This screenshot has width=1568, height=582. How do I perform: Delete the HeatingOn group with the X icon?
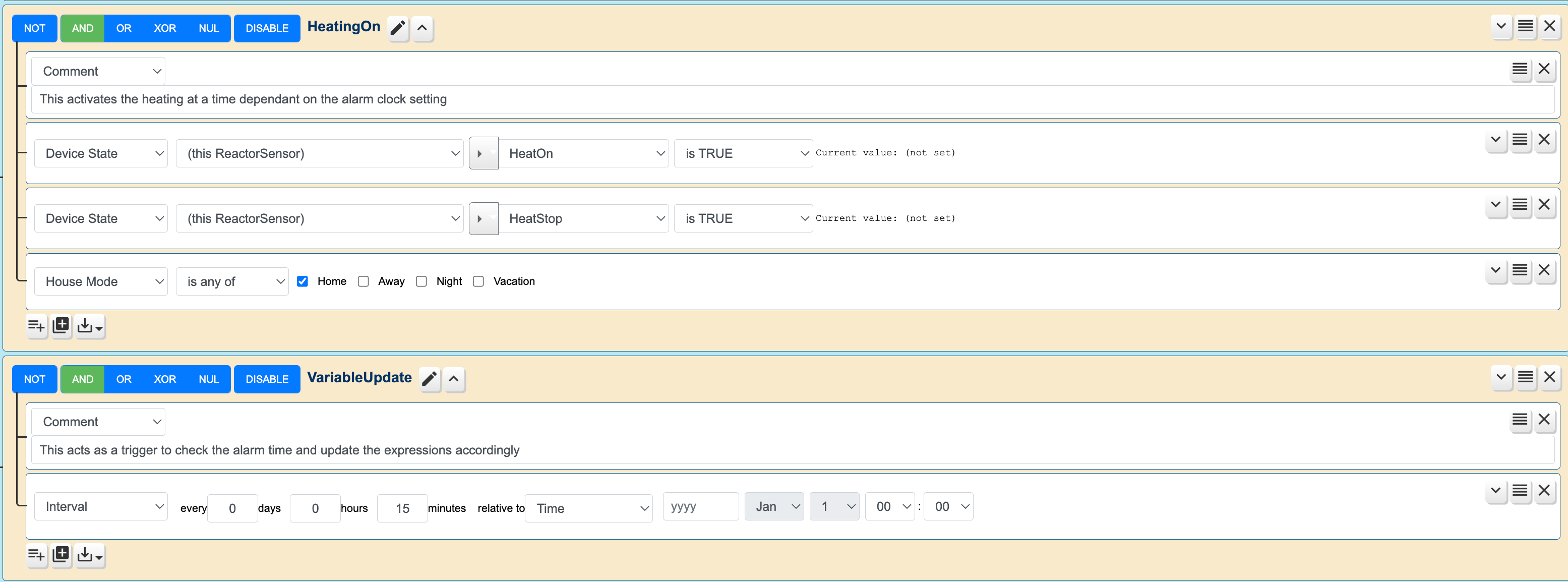click(x=1549, y=26)
